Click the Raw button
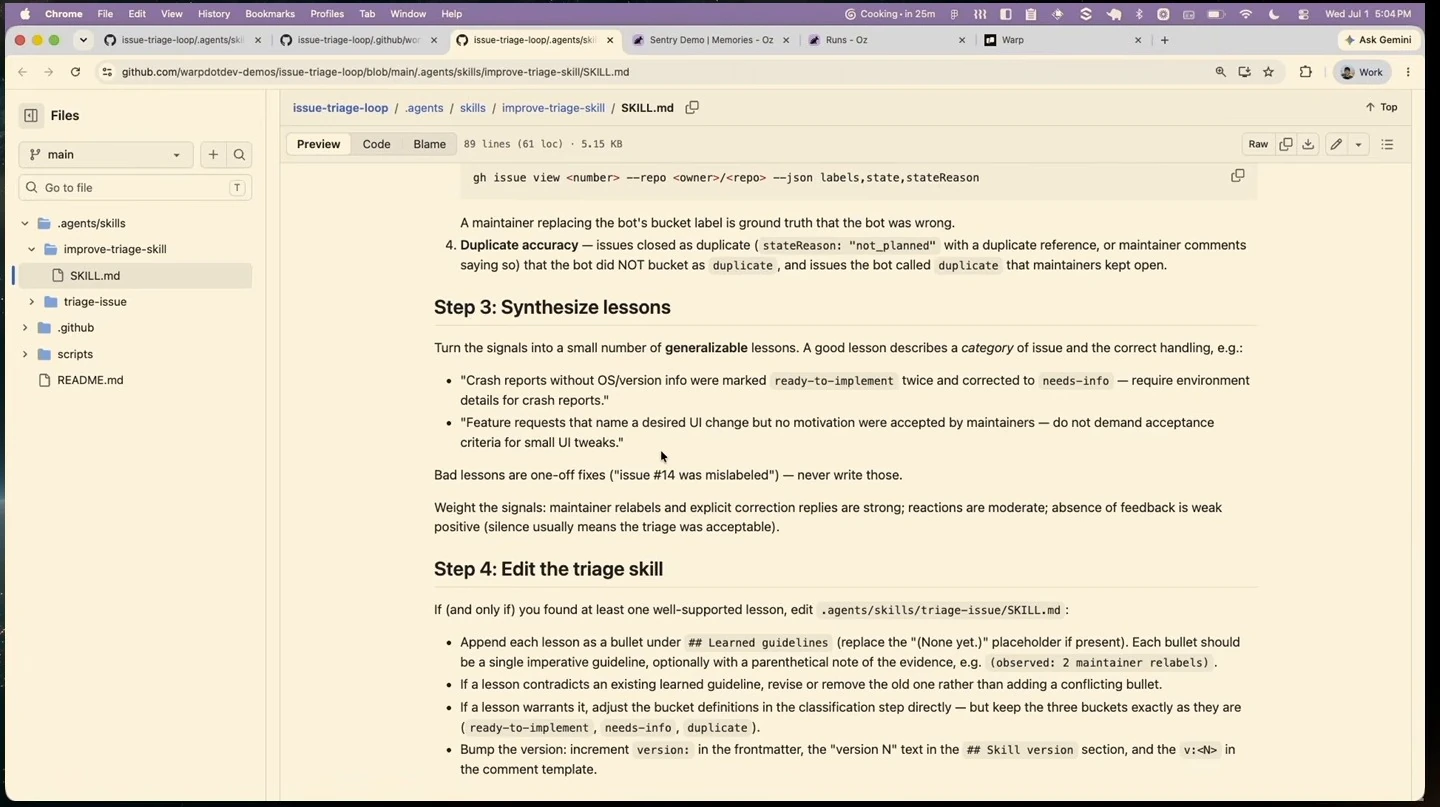1440x807 pixels. [1258, 144]
